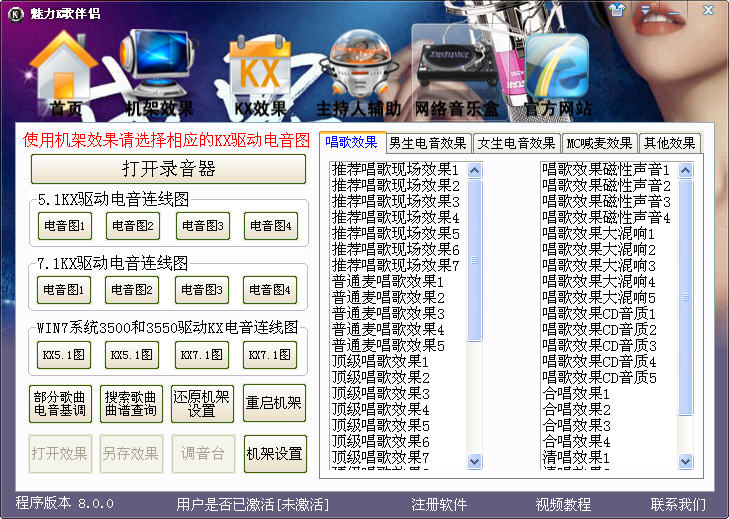Click the first KX5.1图 button
Image resolution: width=729 pixels, height=519 pixels.
click(x=64, y=355)
